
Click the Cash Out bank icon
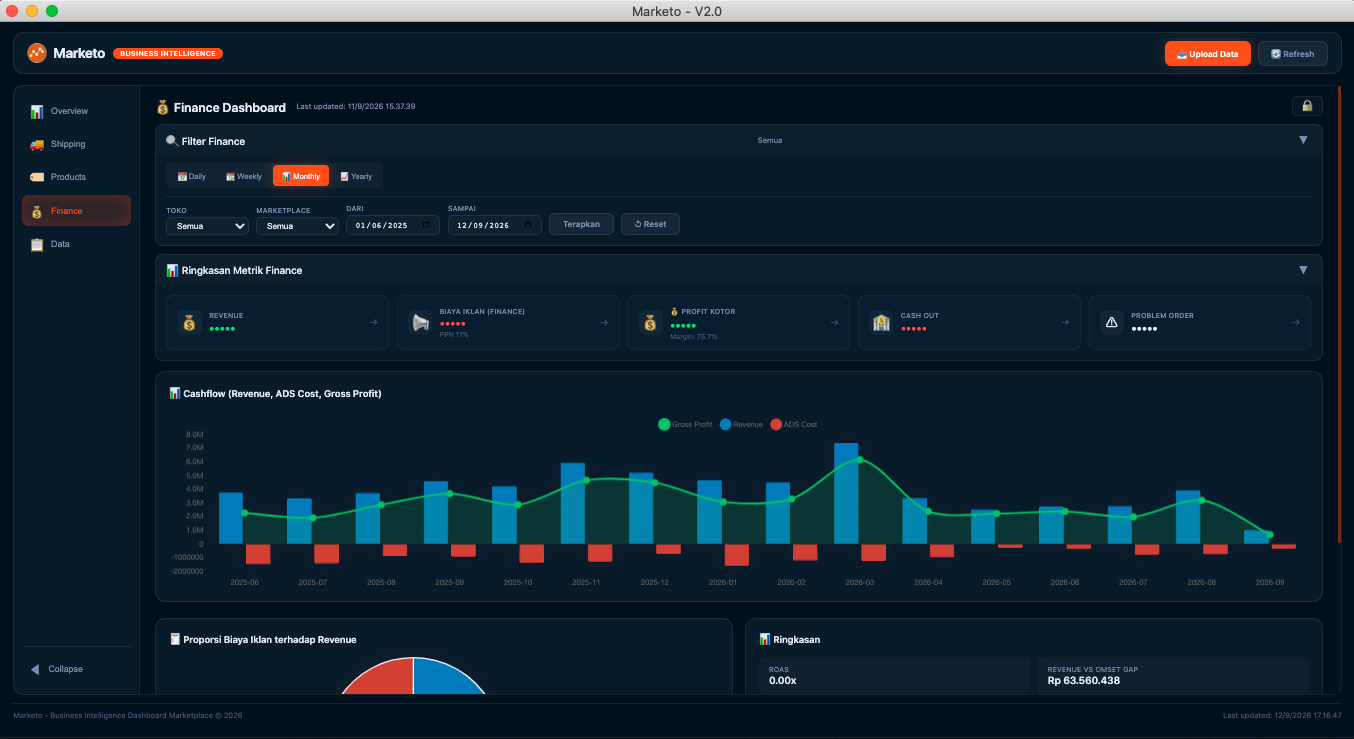point(882,322)
